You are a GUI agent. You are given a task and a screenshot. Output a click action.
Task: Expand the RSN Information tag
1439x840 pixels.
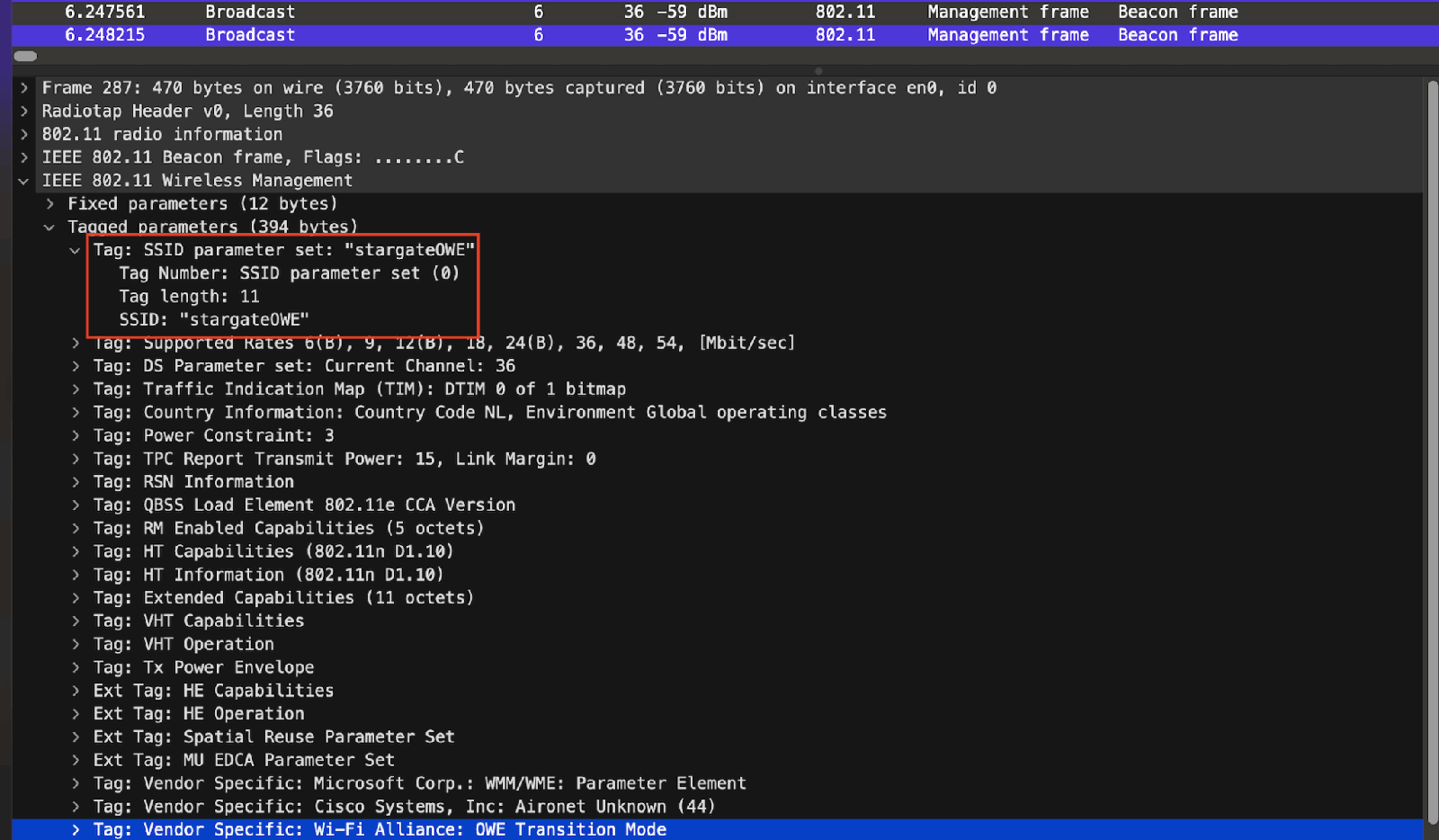(x=76, y=483)
